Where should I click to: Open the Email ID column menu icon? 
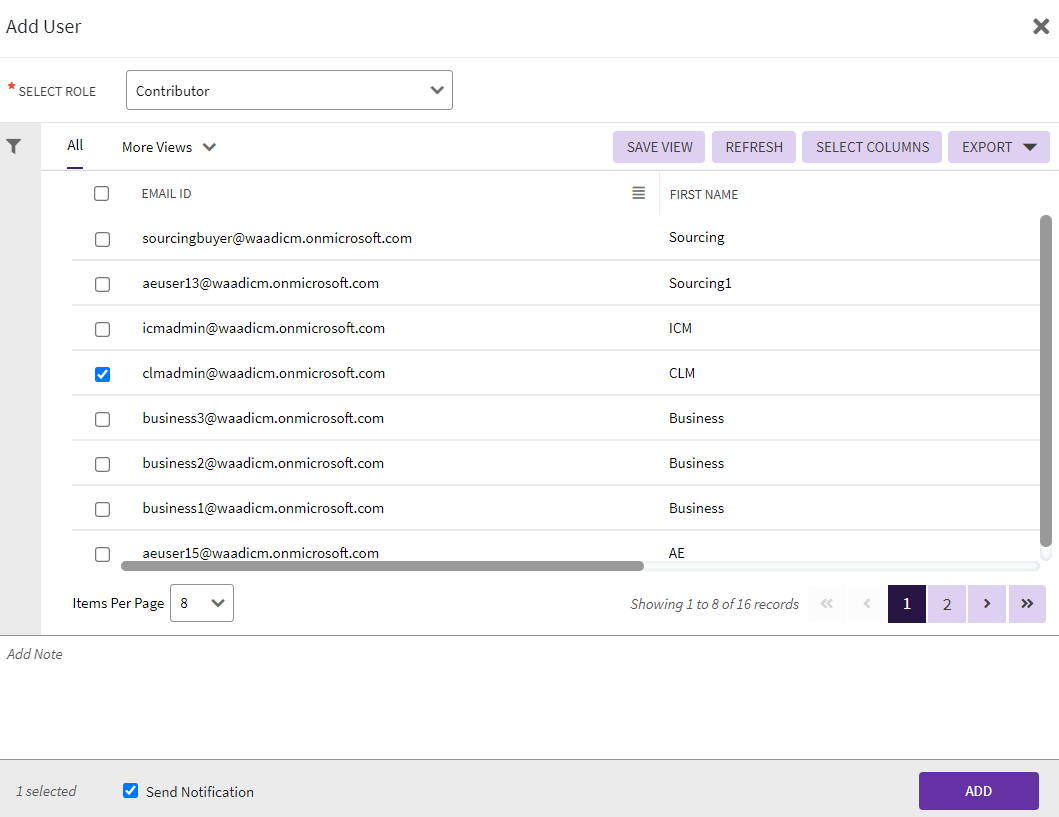[638, 193]
